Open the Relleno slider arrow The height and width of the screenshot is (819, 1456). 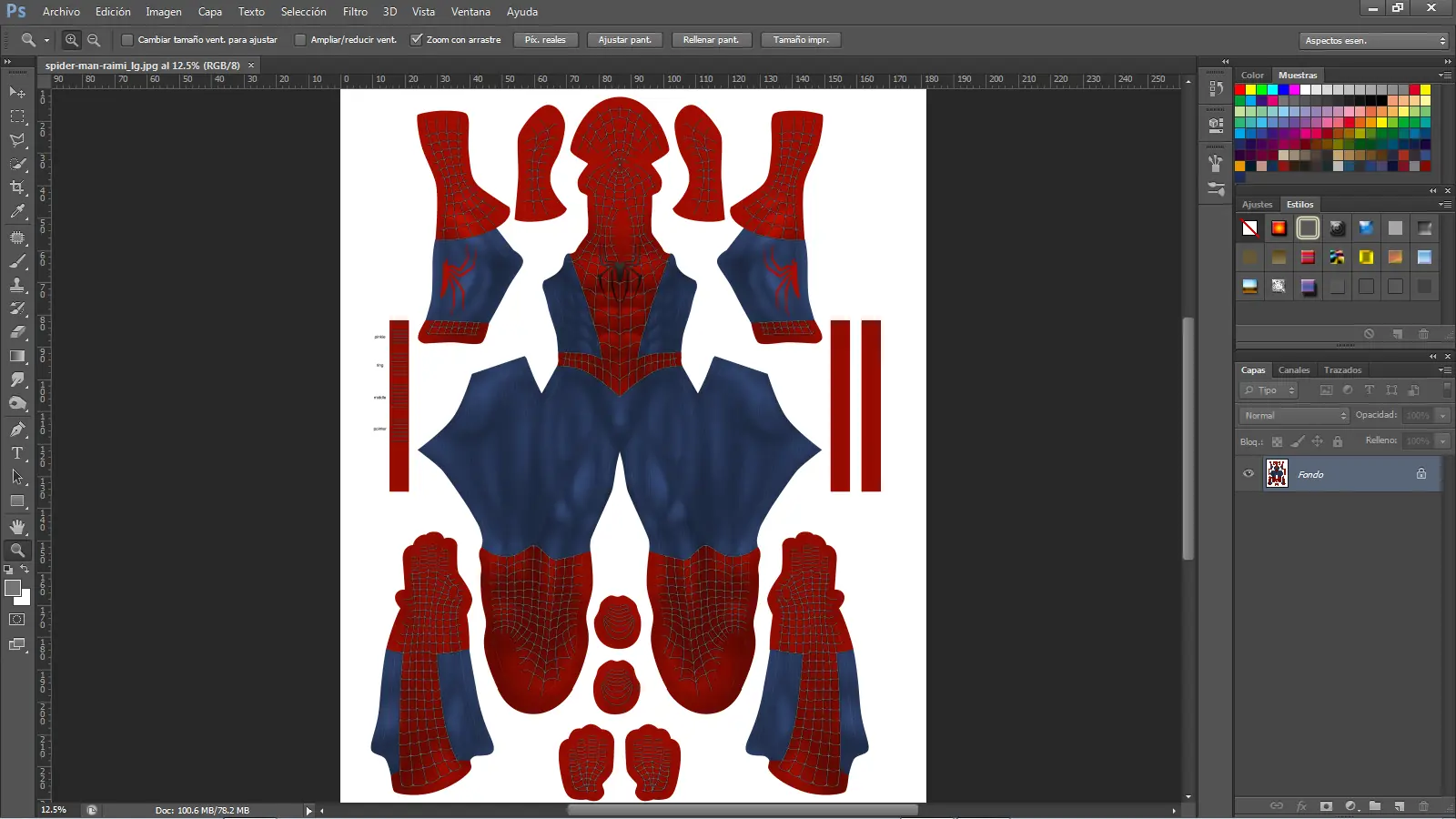(x=1442, y=441)
